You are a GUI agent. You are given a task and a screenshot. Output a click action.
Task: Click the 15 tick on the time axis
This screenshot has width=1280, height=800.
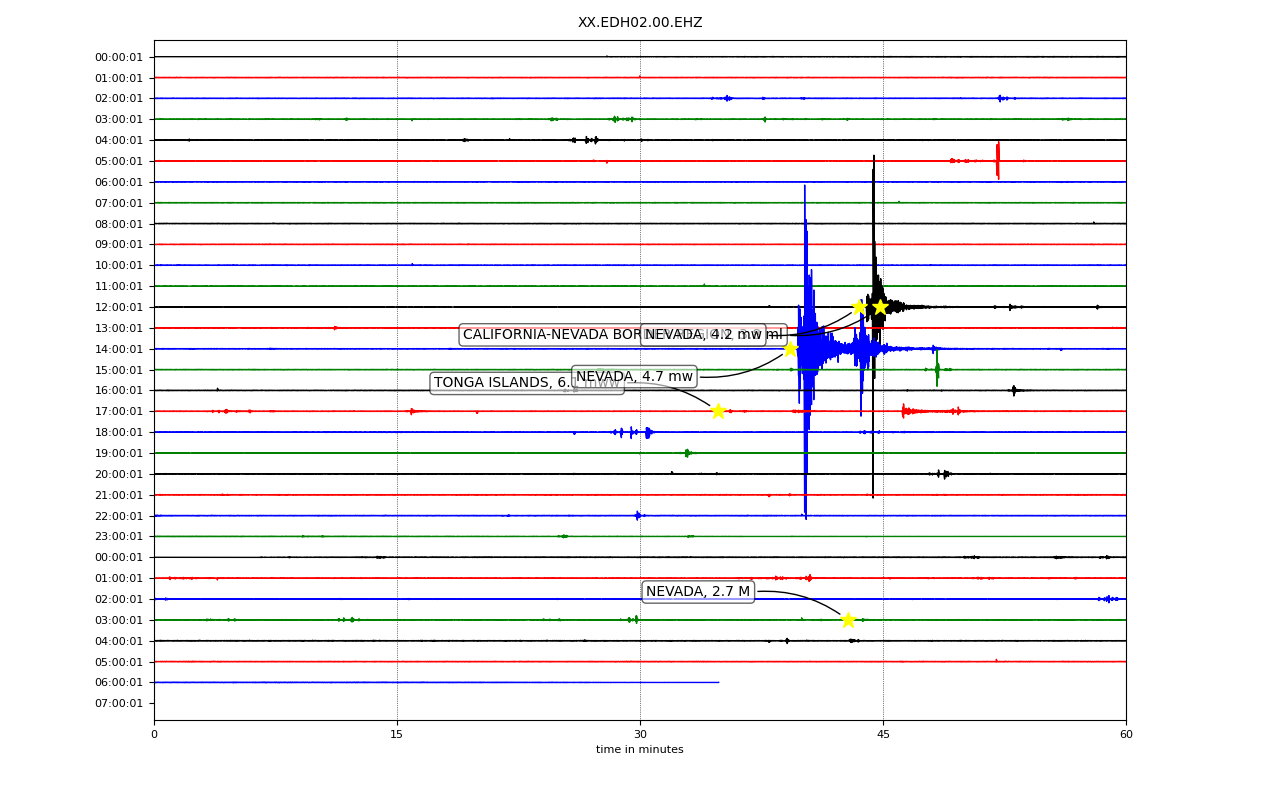click(397, 735)
